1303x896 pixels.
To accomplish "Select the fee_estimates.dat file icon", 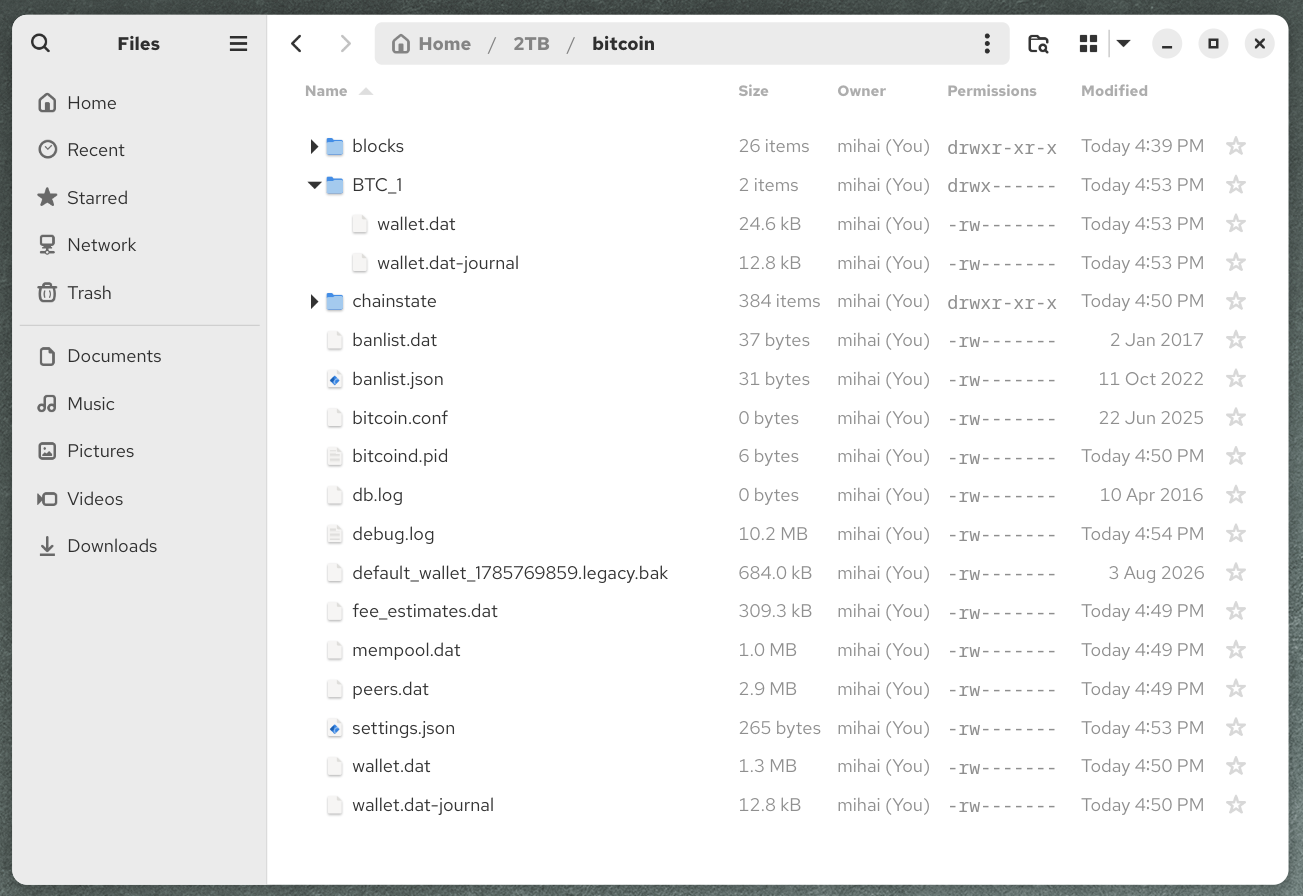I will coord(335,611).
